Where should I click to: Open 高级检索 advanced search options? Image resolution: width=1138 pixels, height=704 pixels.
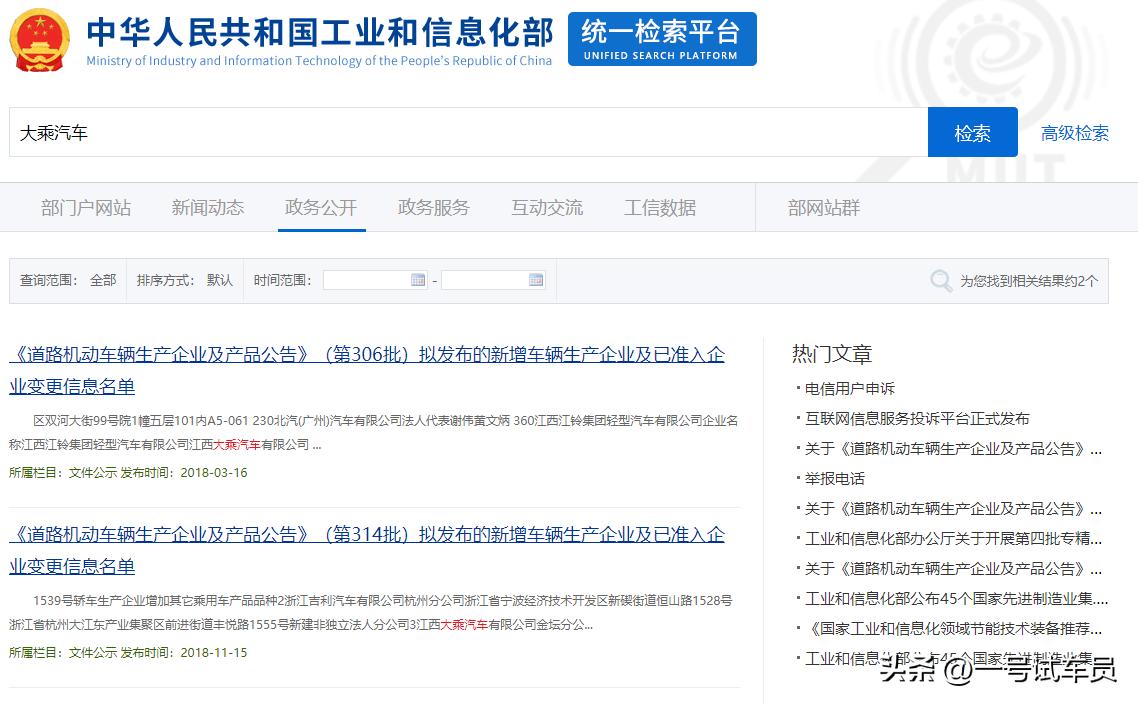[x=1074, y=132]
